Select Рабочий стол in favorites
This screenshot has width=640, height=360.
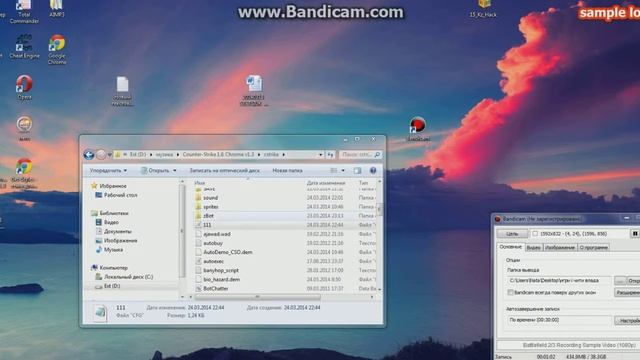(120, 195)
